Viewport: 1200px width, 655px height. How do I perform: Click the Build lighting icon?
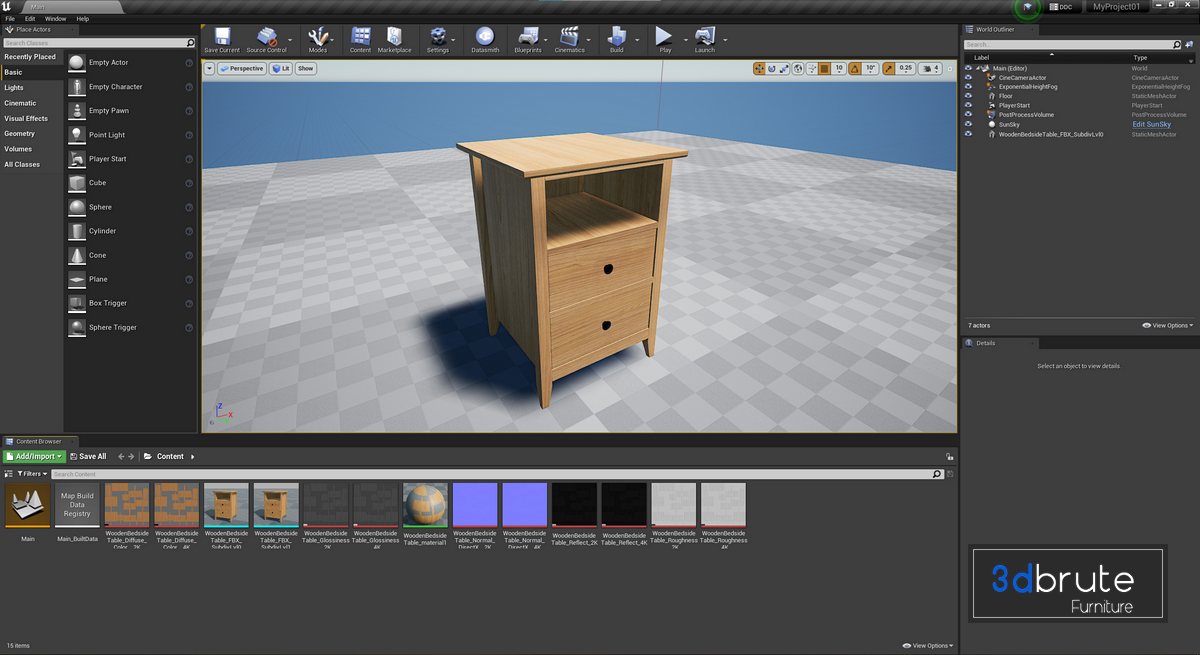tap(616, 38)
